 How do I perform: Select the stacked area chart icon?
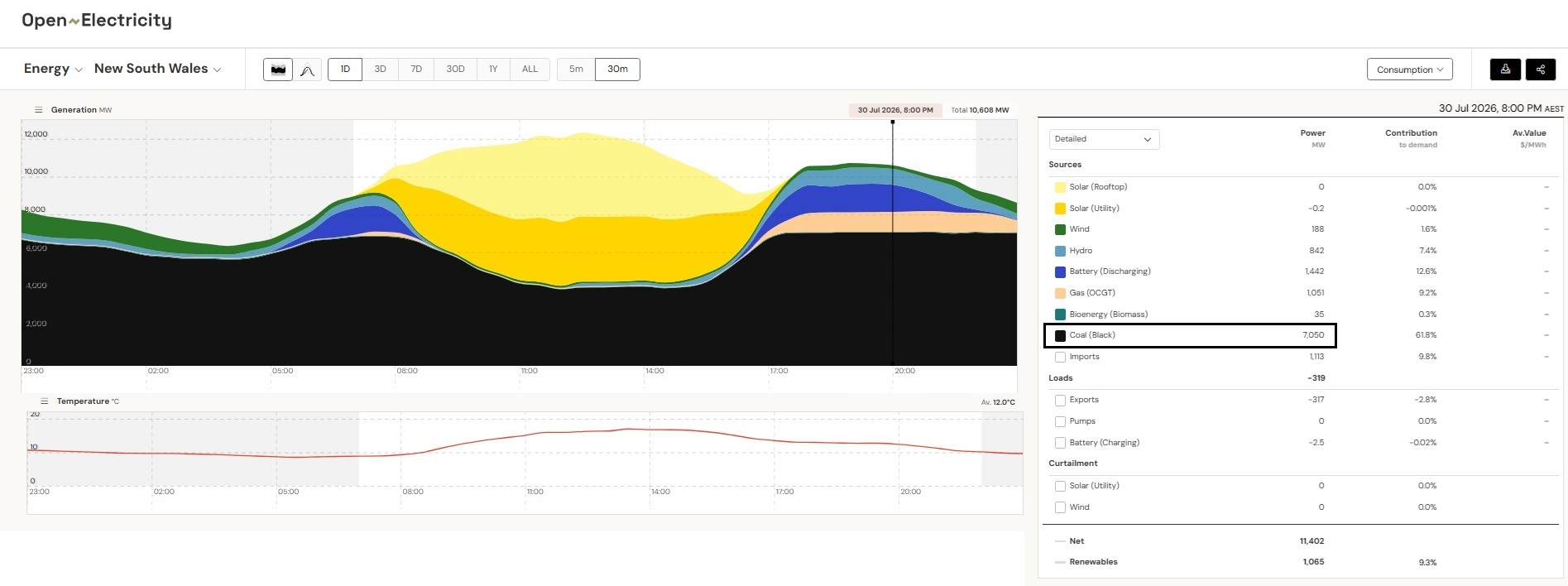coord(278,70)
